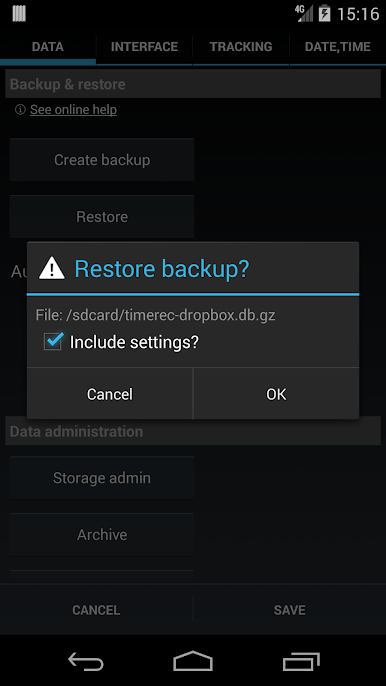Uncheck the Include settings checkbox

[53, 342]
